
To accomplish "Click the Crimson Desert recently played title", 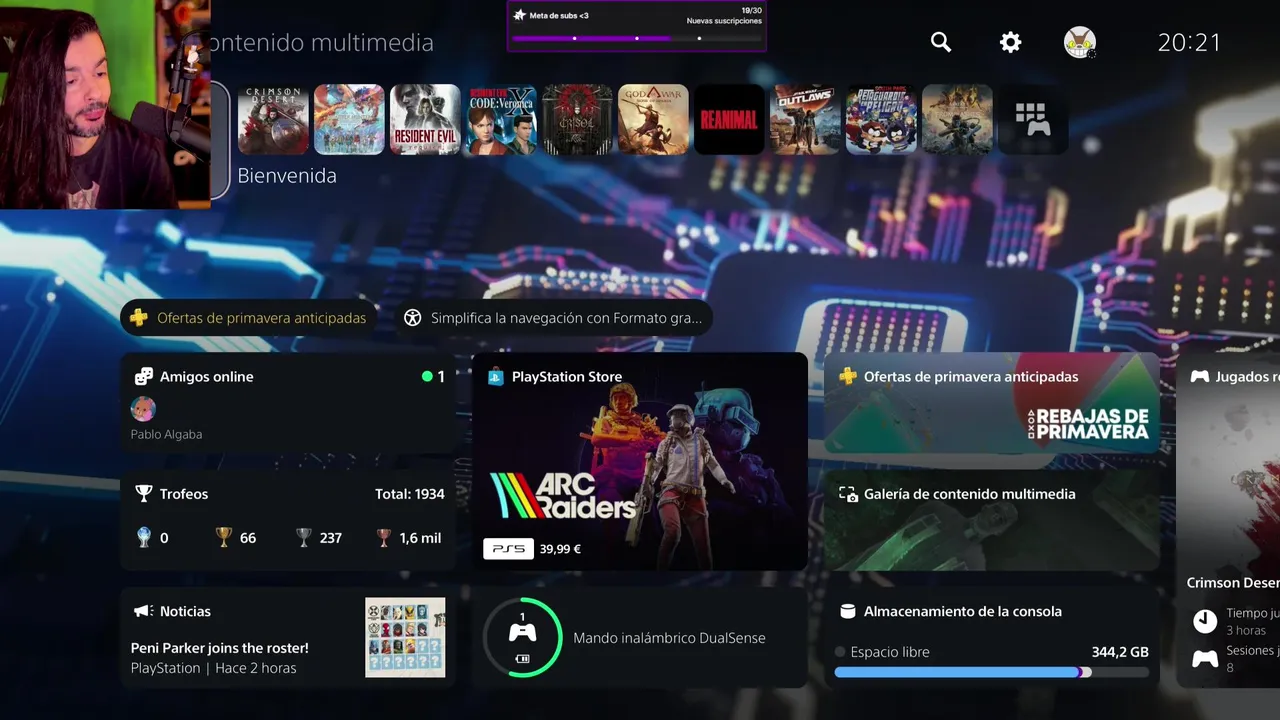I will tap(1233, 583).
